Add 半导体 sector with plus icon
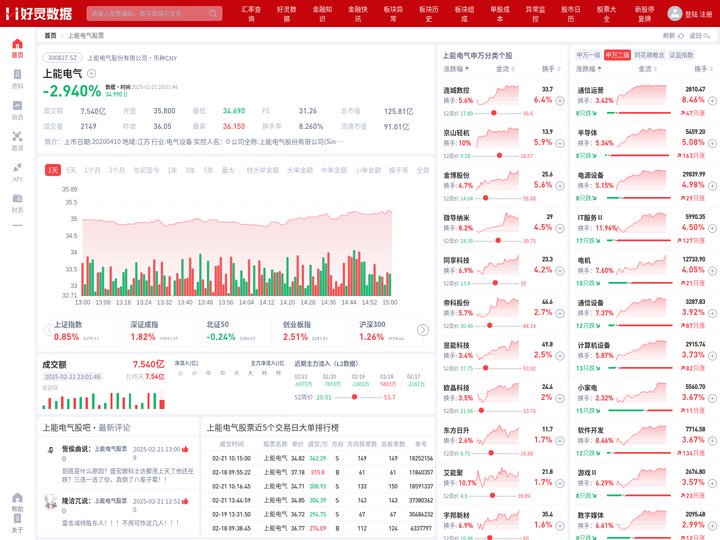Viewport: 720px width, 540px height. [x=712, y=143]
